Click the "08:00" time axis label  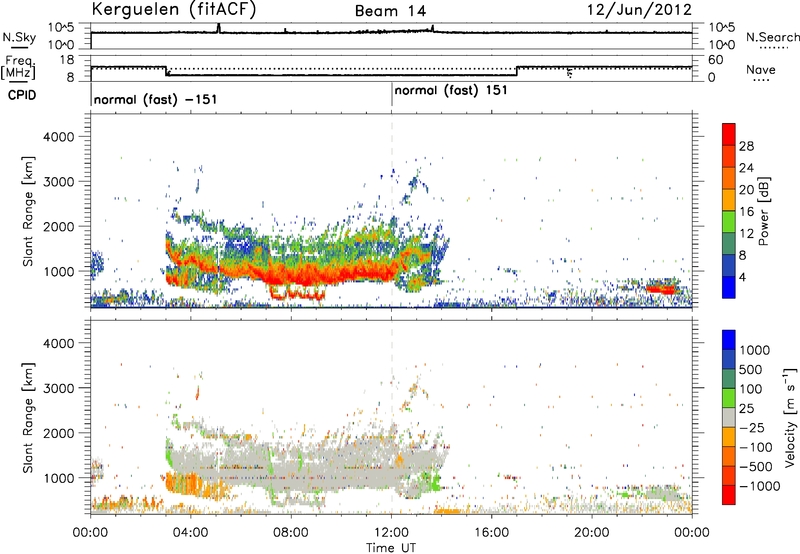(291, 533)
